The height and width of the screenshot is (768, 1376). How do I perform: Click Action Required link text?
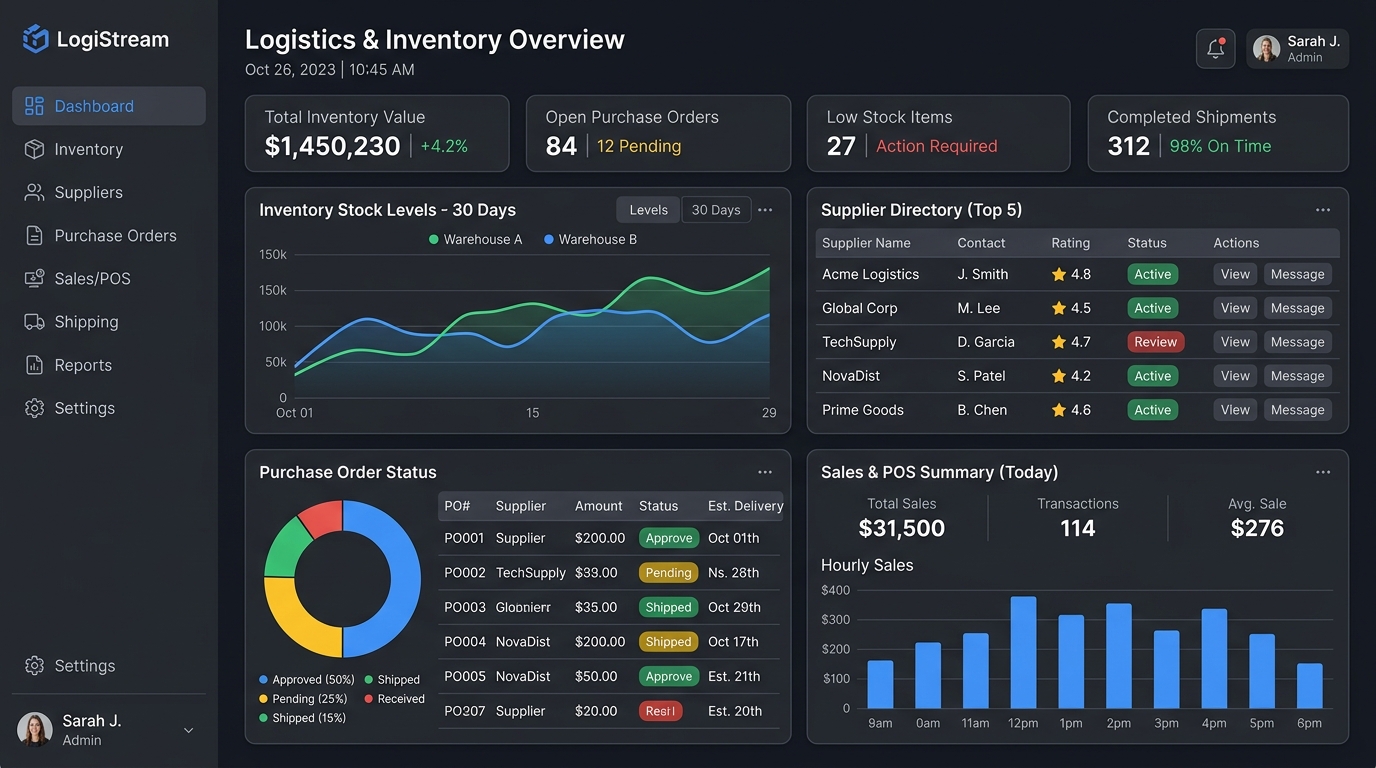937,146
